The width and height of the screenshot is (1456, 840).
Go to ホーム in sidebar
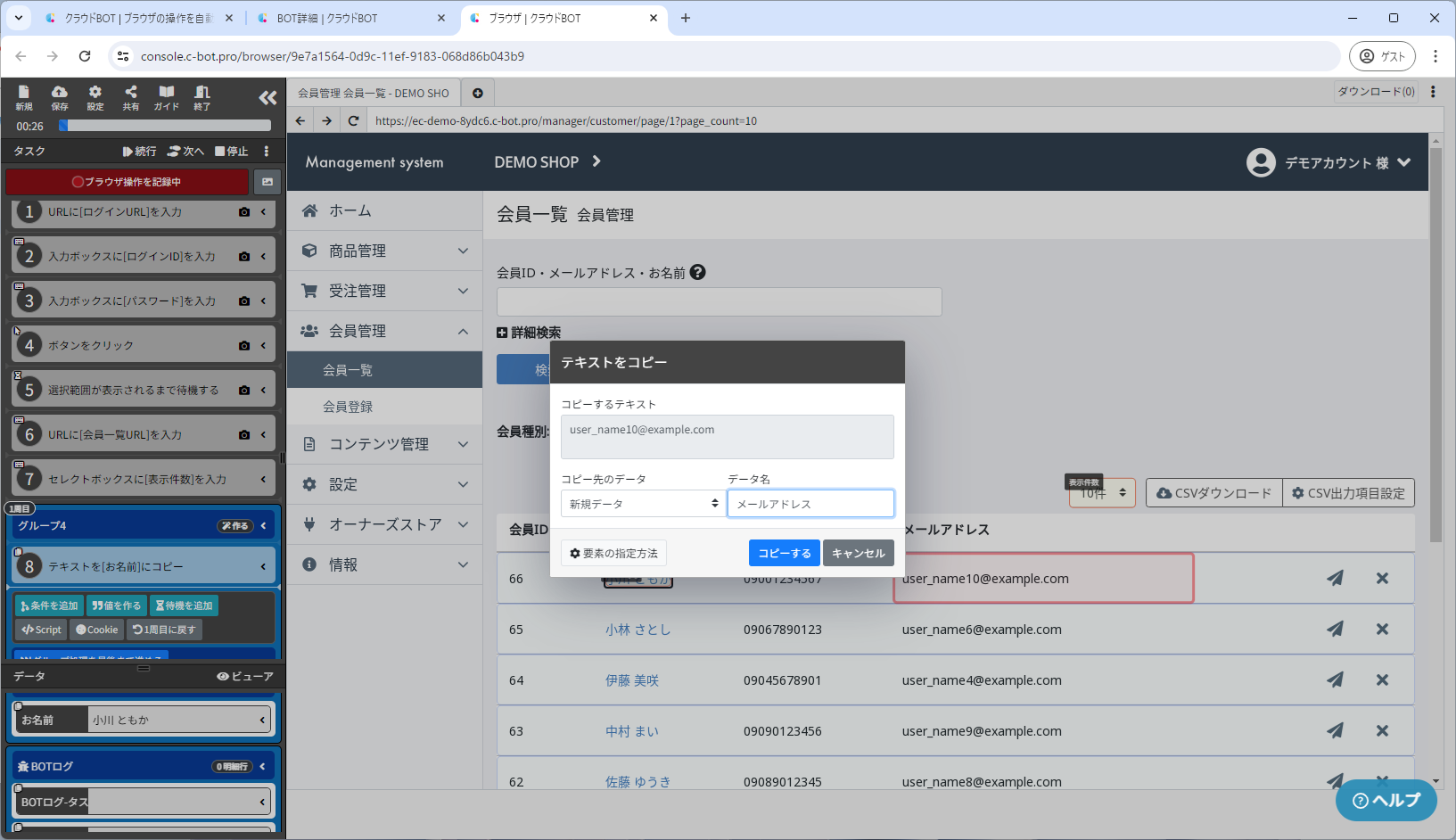384,210
